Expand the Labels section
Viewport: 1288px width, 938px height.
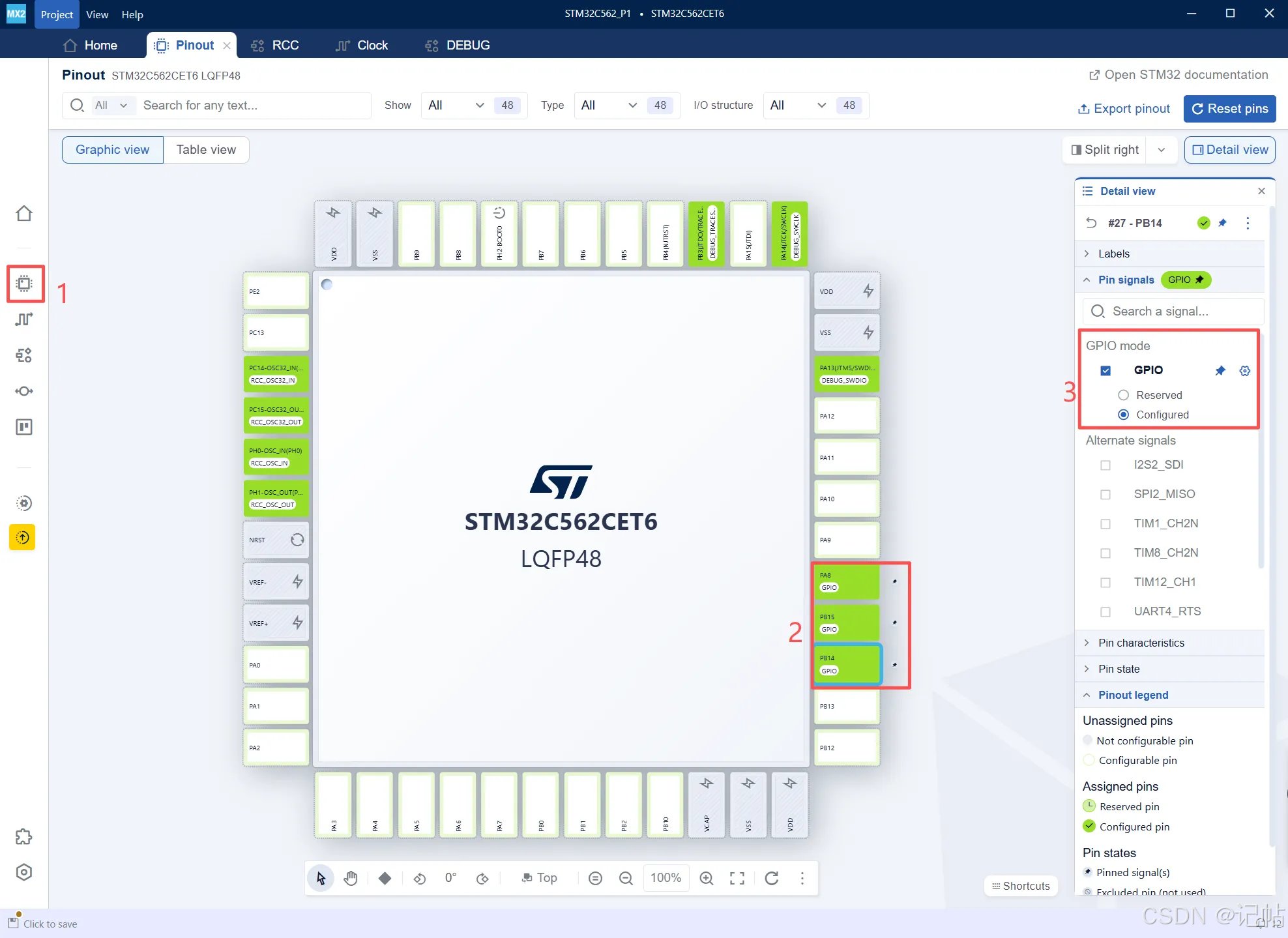[1170, 254]
